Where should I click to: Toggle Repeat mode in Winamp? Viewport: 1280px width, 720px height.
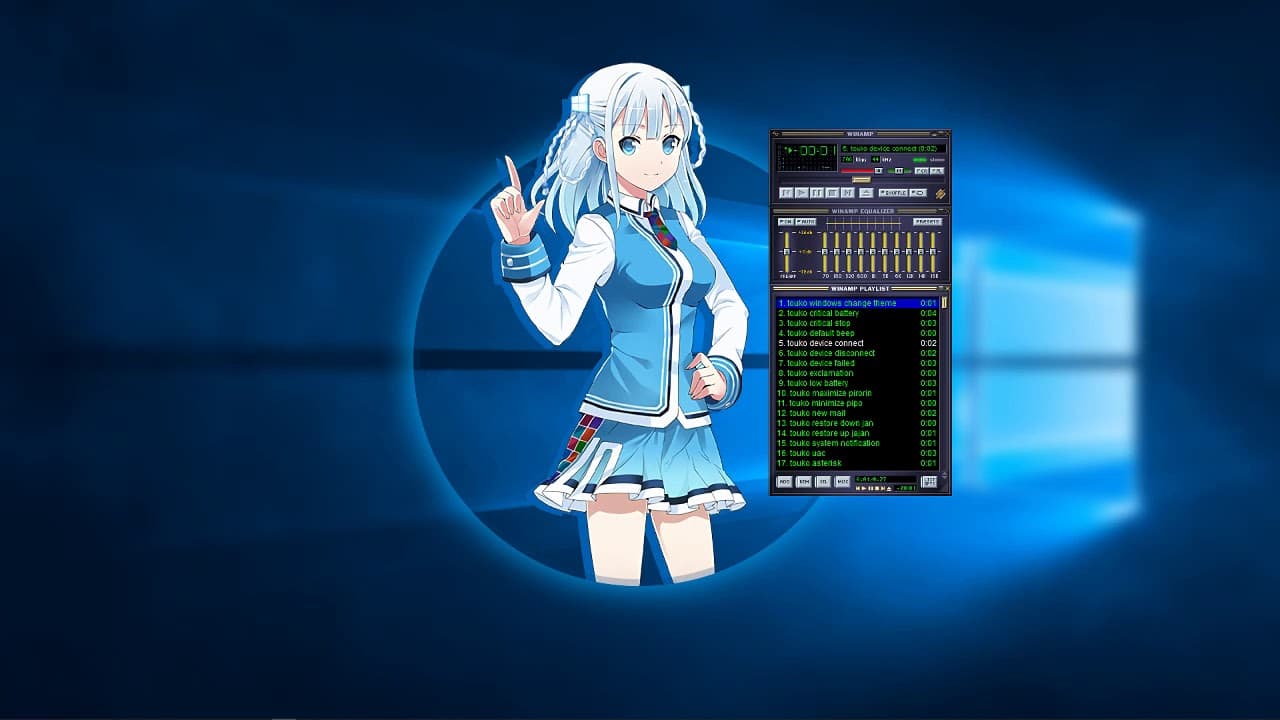(x=918, y=193)
